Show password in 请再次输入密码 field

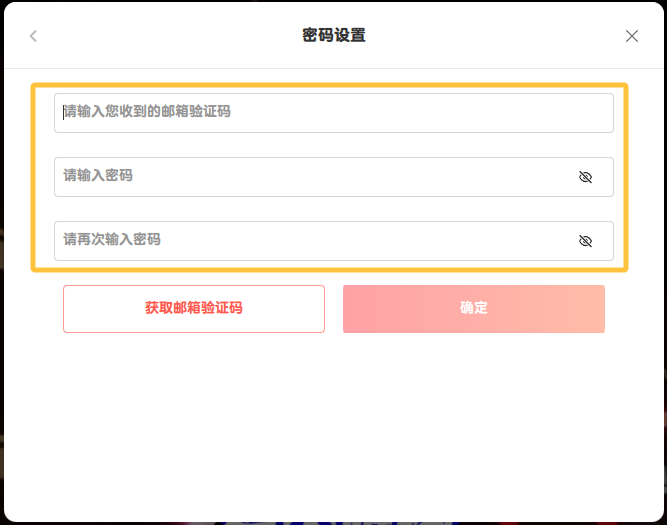click(x=585, y=241)
